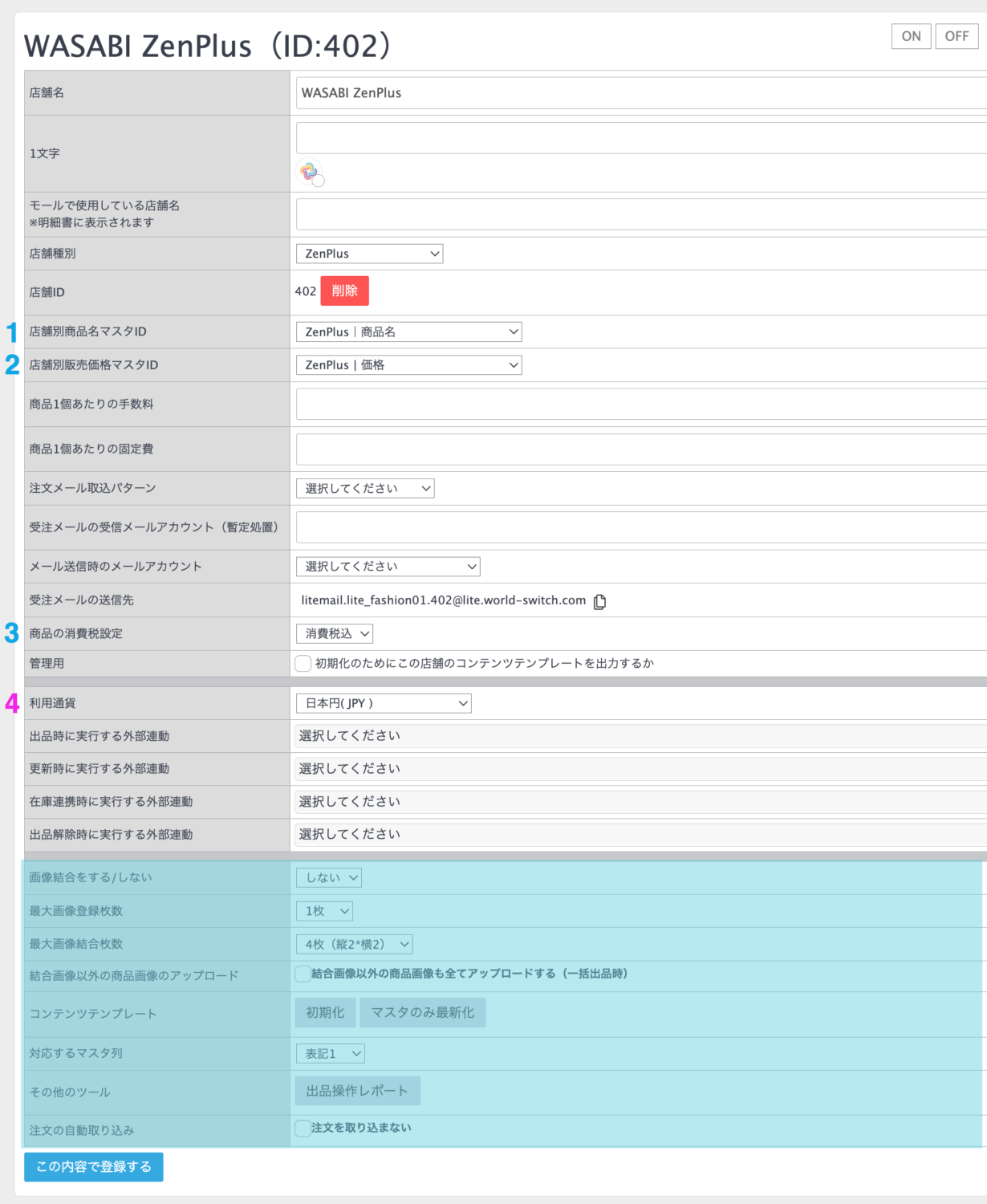Click the マスタのみ最新化 button
Image resolution: width=987 pixels, height=1204 pixels.
point(423,1012)
